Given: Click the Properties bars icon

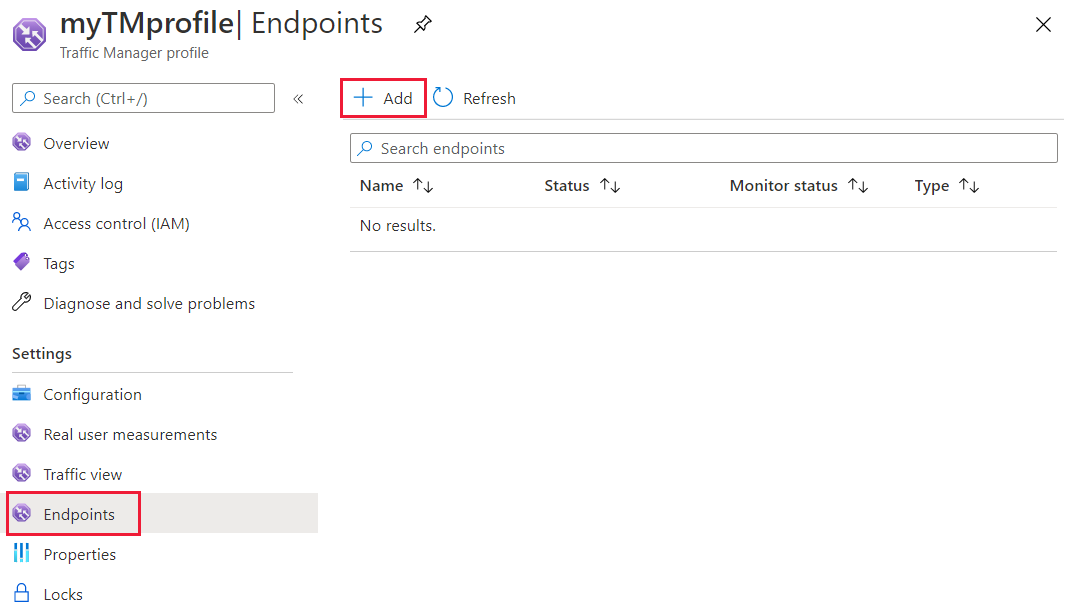Looking at the screenshot, I should (x=22, y=554).
